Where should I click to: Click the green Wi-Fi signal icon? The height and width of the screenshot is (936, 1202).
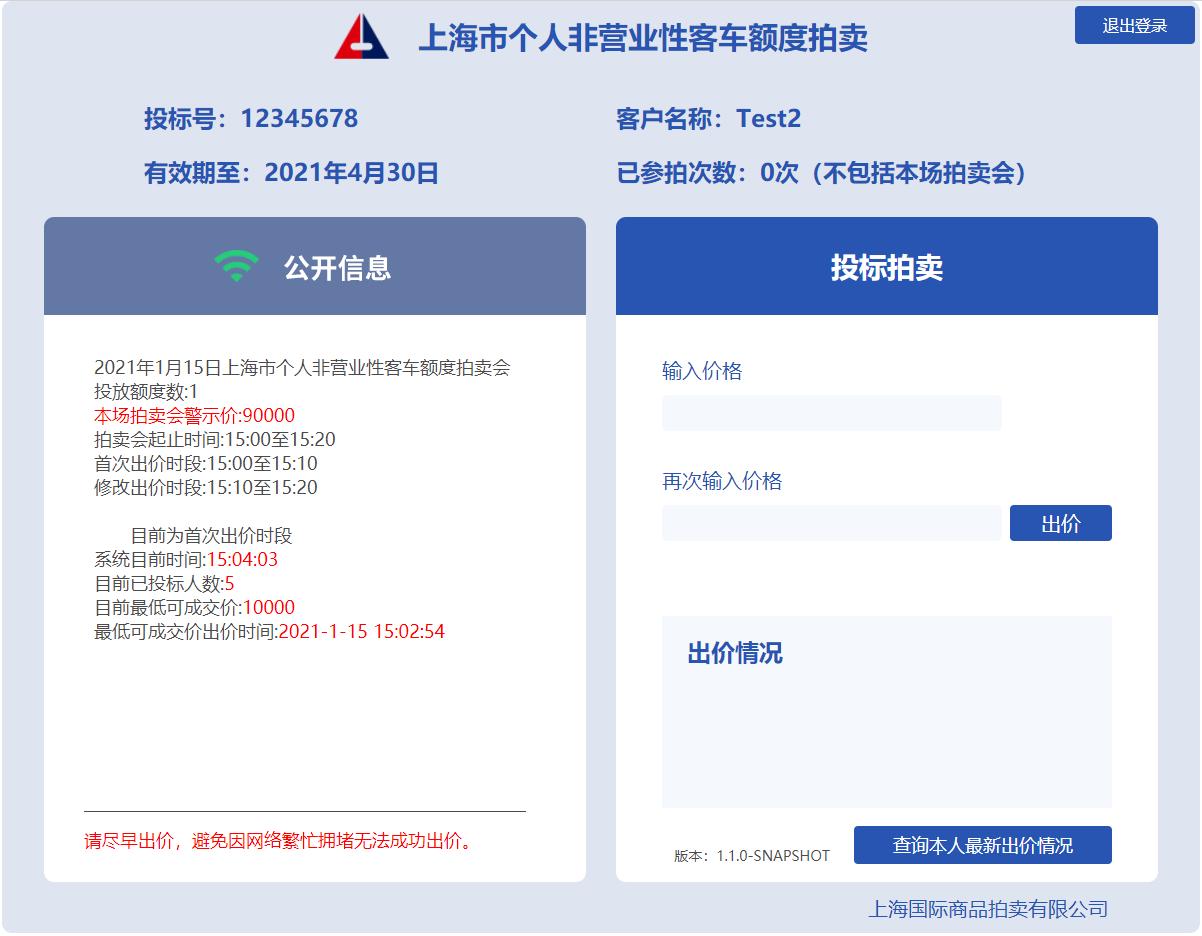(236, 267)
